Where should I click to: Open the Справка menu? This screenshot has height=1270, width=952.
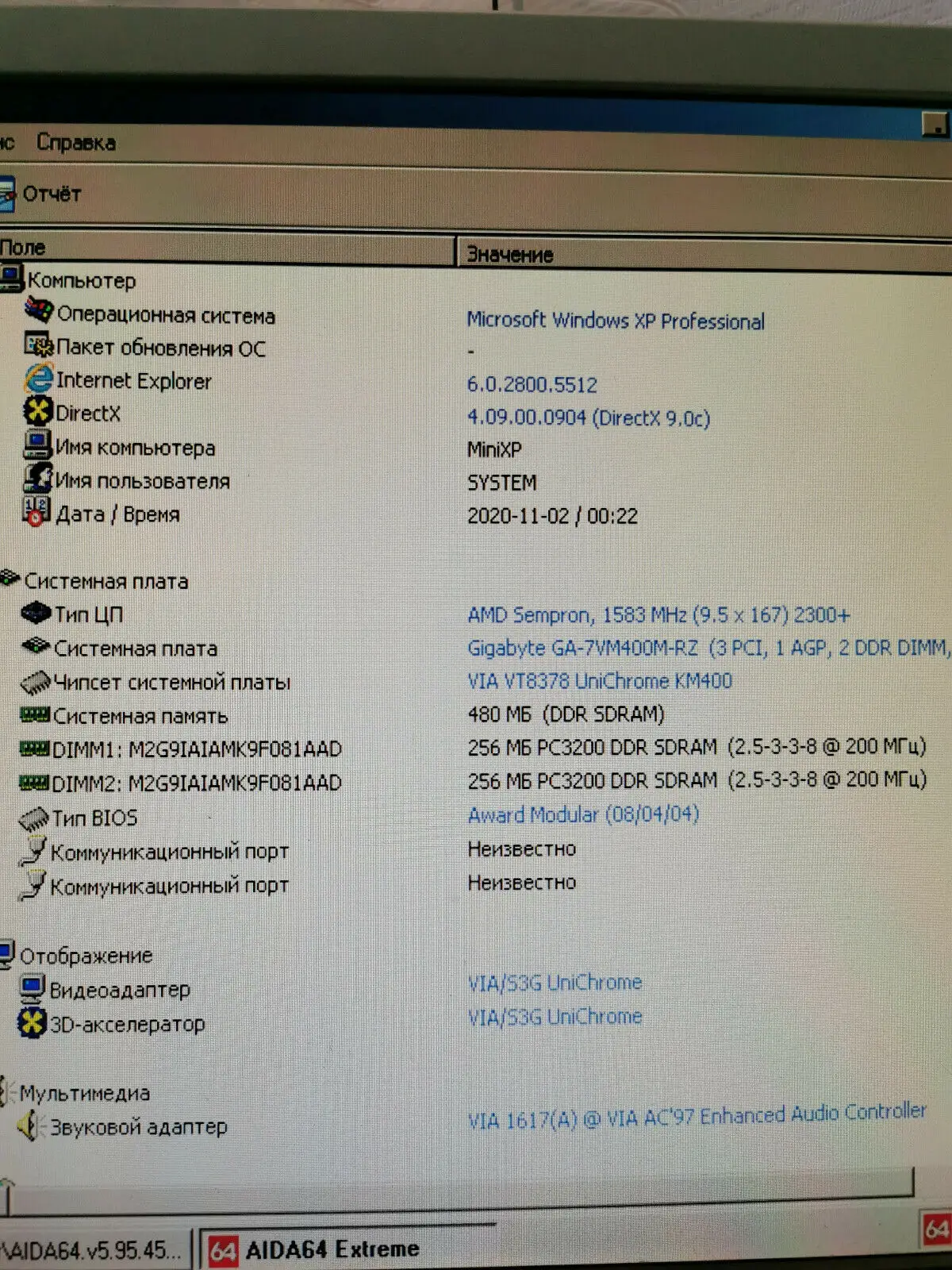click(76, 143)
